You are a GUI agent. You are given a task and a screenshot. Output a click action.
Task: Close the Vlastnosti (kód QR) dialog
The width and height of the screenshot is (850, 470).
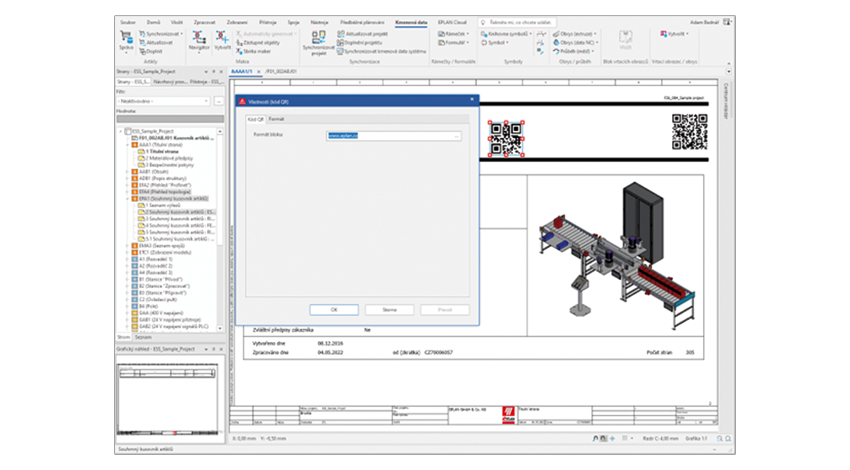(x=472, y=100)
